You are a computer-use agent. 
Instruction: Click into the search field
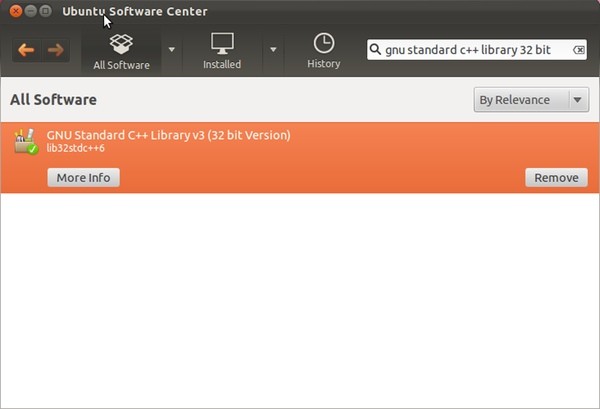(477, 50)
